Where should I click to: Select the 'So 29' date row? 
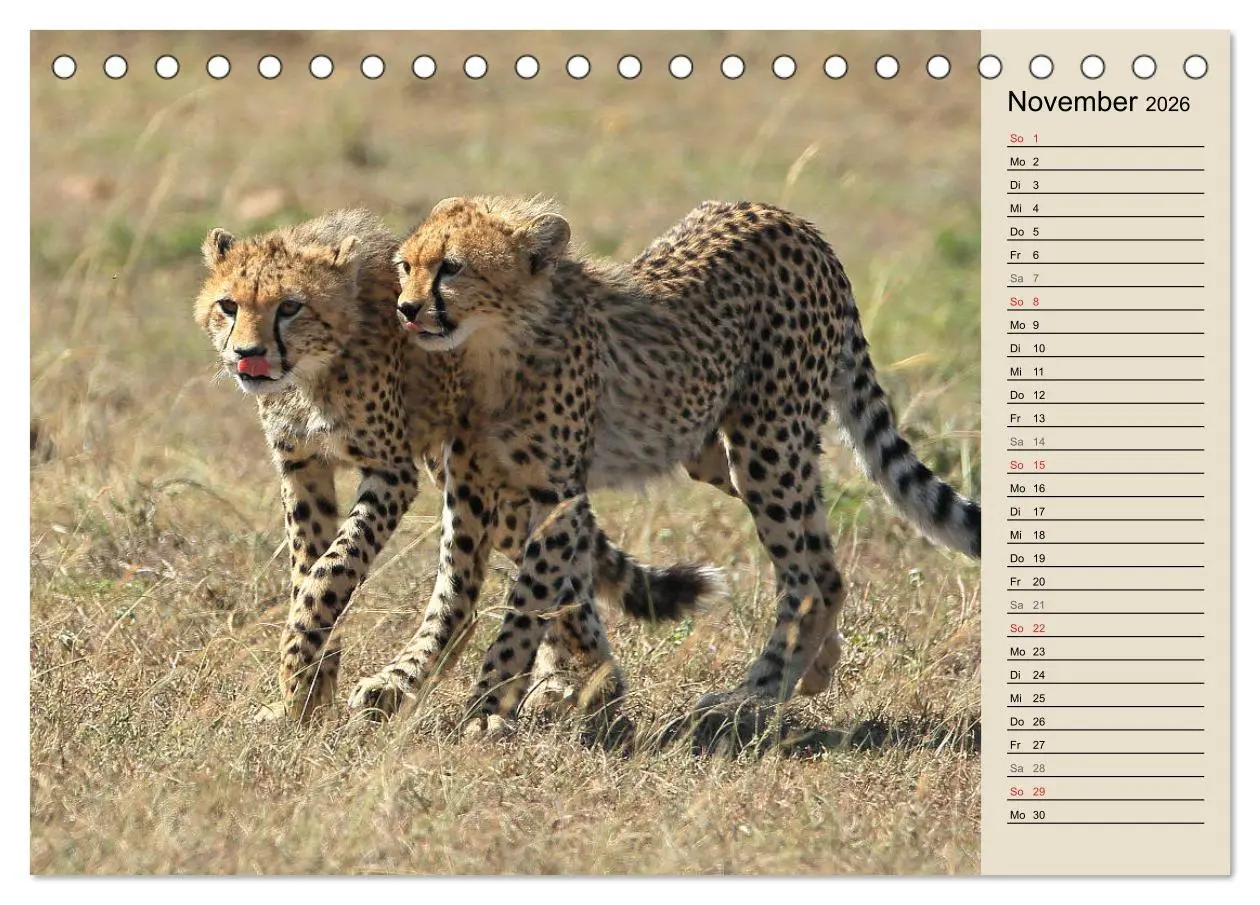[x=1105, y=791]
